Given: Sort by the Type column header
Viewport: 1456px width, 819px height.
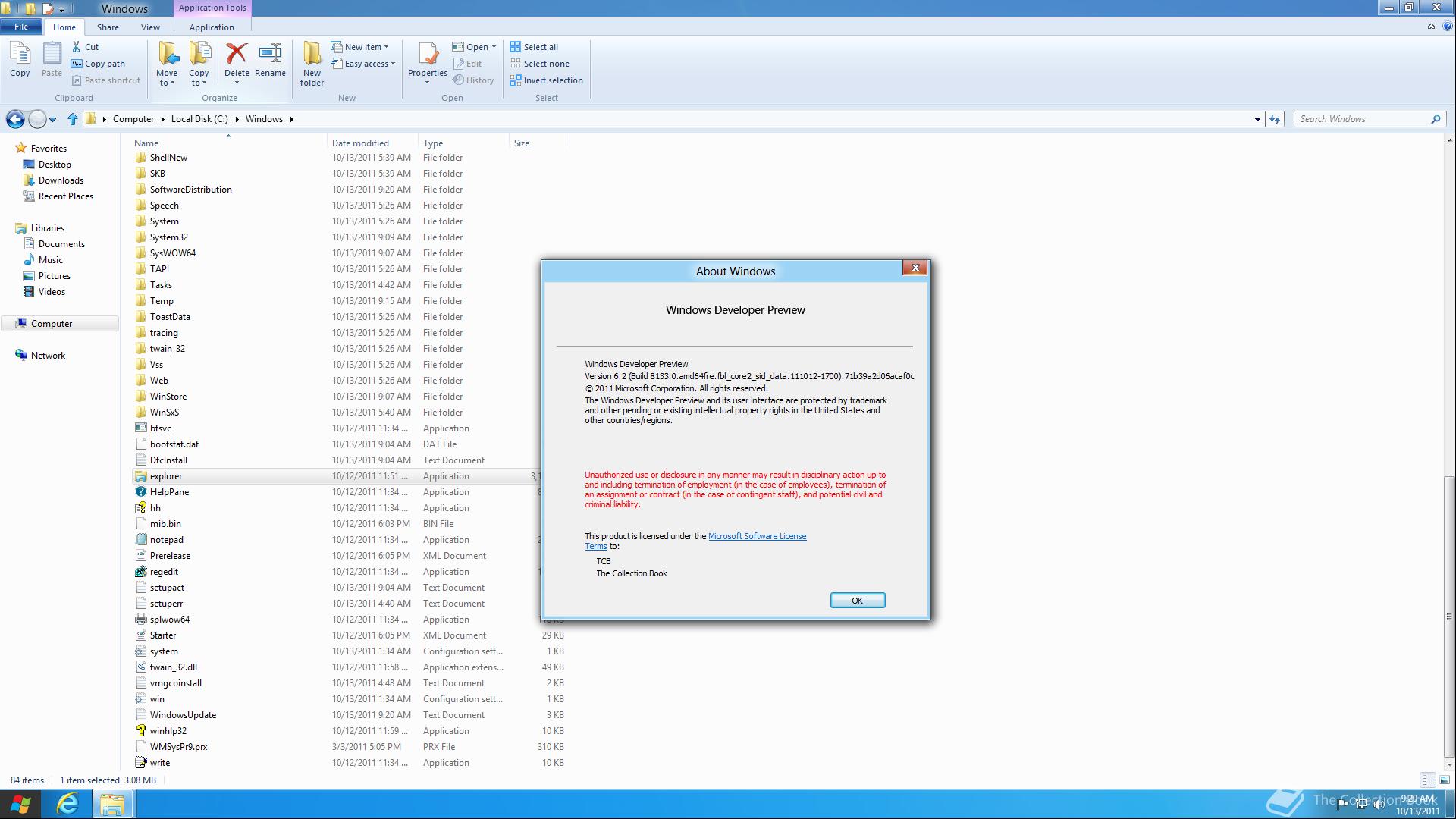Looking at the screenshot, I should point(463,143).
